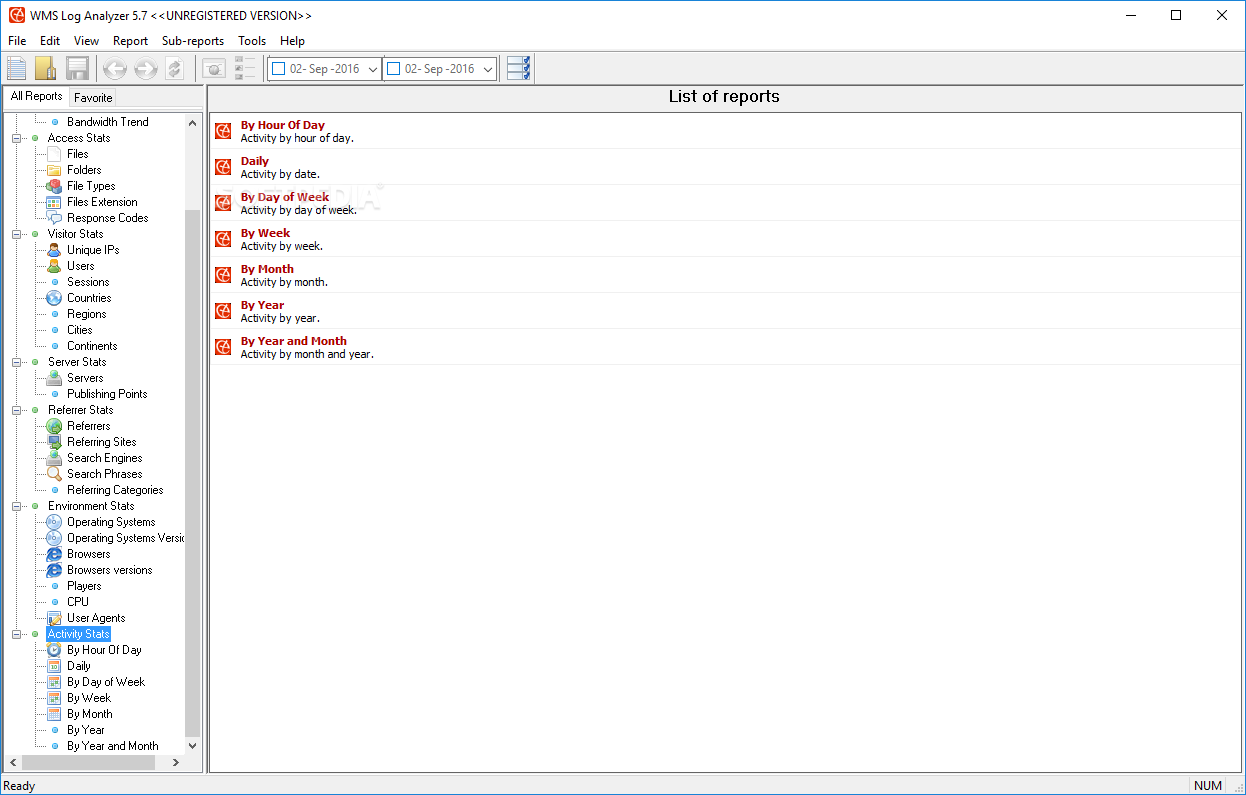The image size is (1246, 795).
Task: Click the Response Codes speech bubble icon
Action: click(x=54, y=218)
